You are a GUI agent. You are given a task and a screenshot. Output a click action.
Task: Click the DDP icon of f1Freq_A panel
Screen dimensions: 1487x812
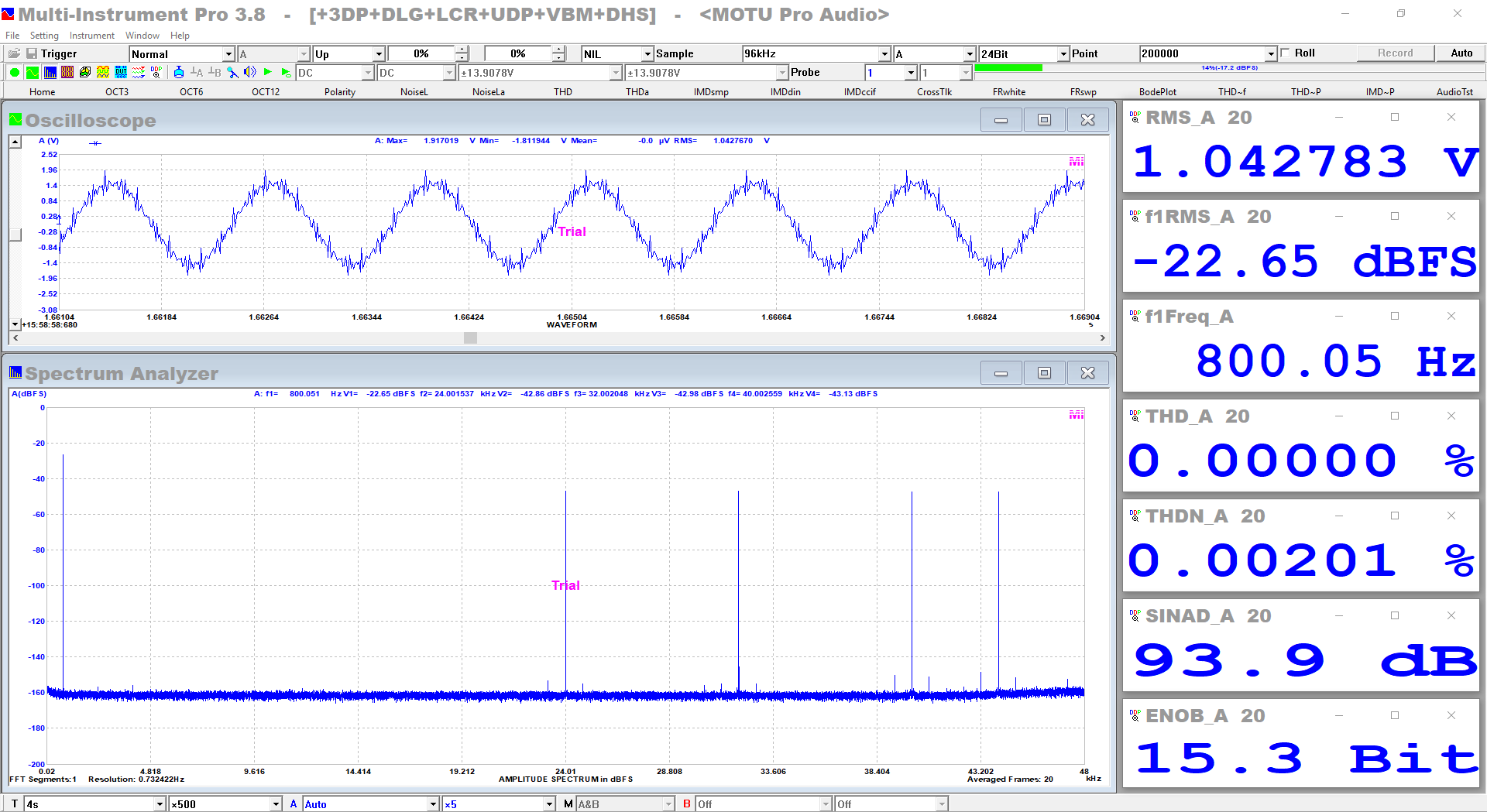tap(1135, 316)
